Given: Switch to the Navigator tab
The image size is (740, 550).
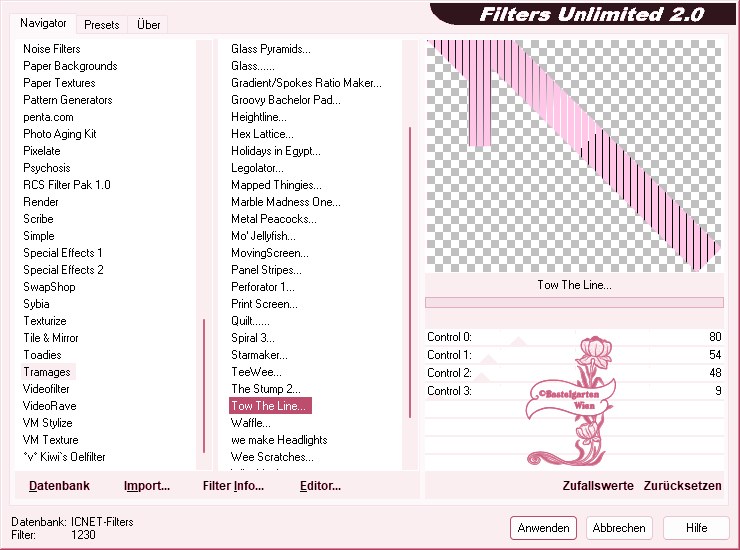Looking at the screenshot, I should (x=43, y=23).
